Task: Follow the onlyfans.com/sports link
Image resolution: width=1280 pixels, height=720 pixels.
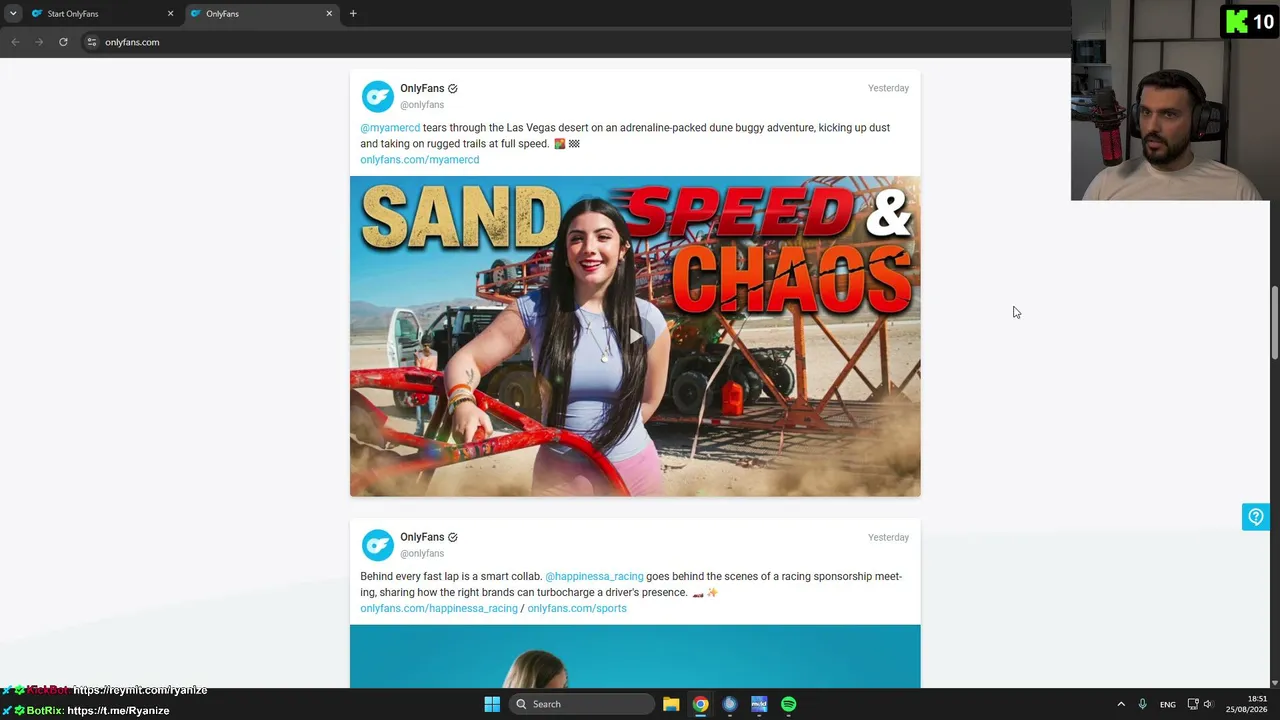Action: pos(577,609)
